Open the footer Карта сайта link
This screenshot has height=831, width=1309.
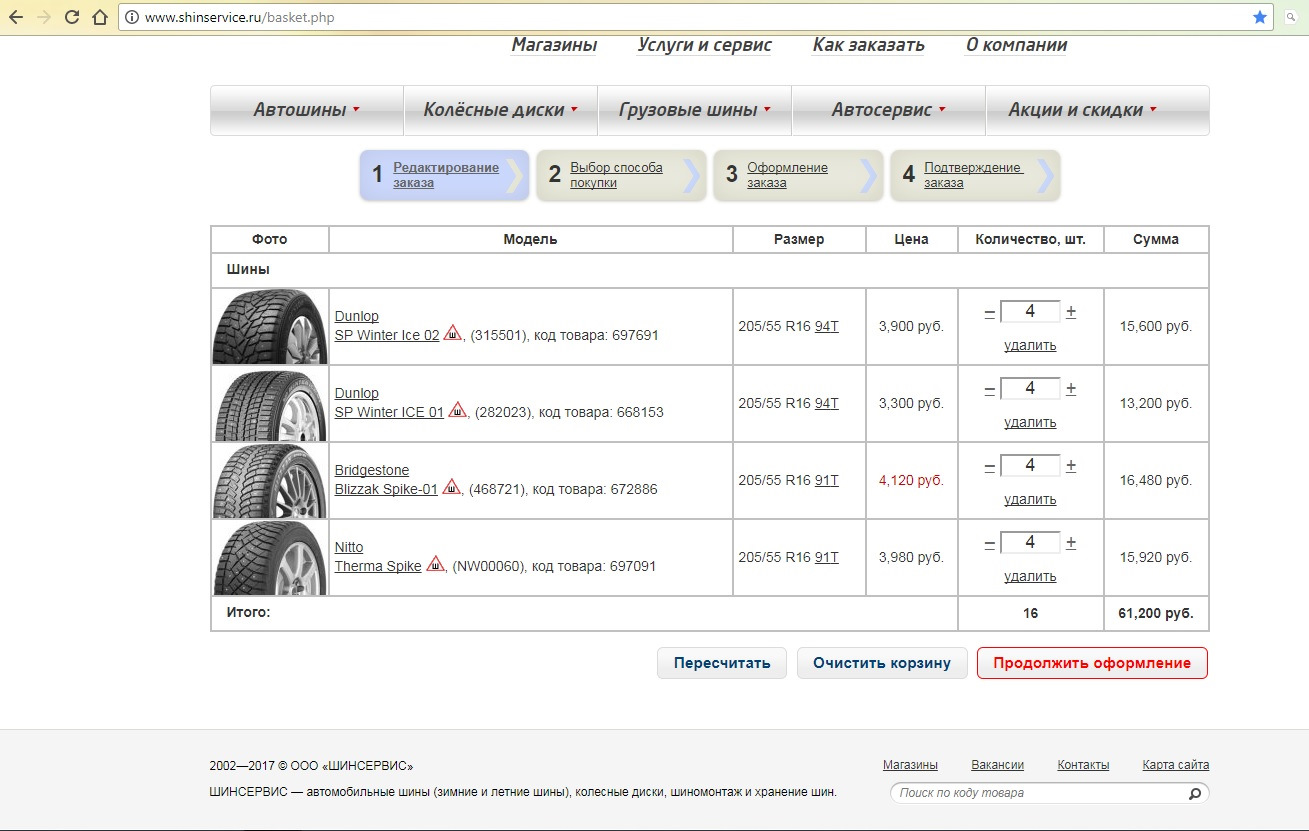(1176, 765)
